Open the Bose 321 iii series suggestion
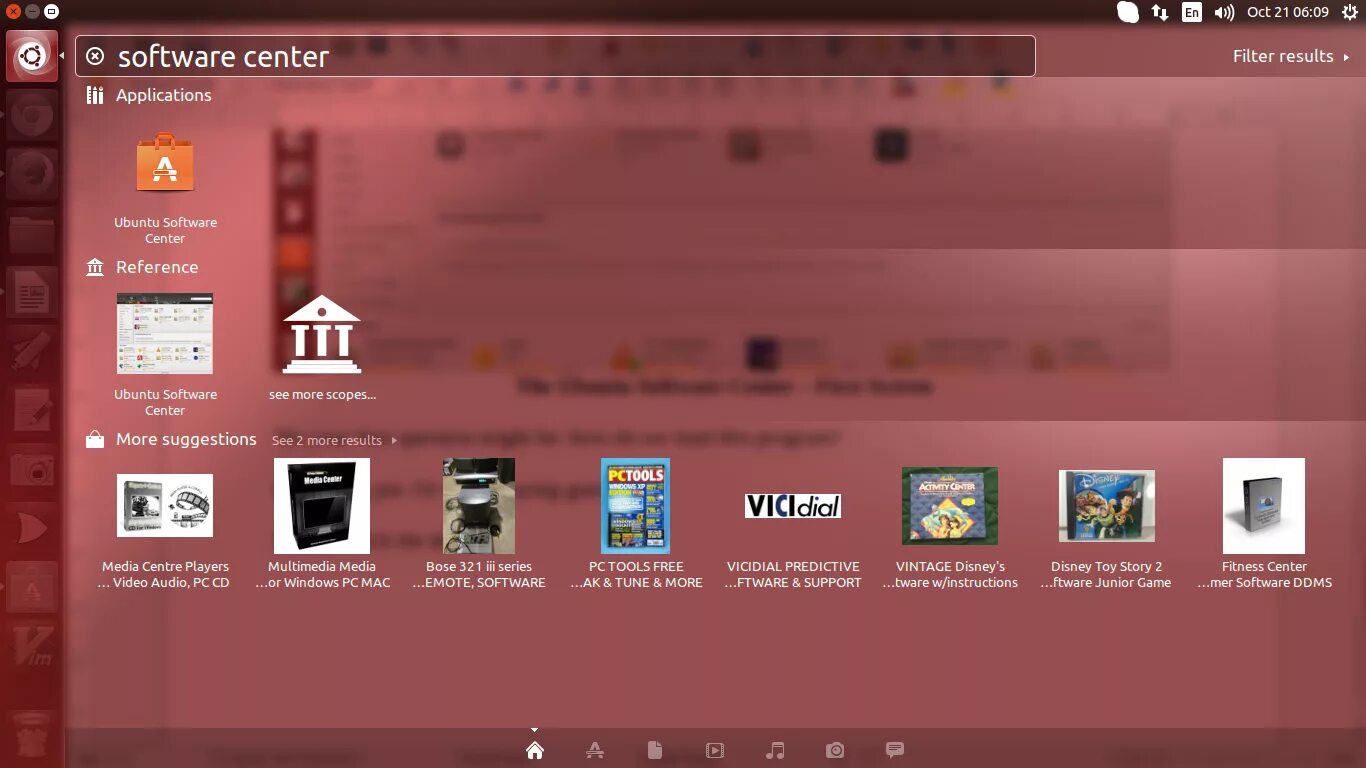Viewport: 1366px width, 768px height. pos(479,506)
